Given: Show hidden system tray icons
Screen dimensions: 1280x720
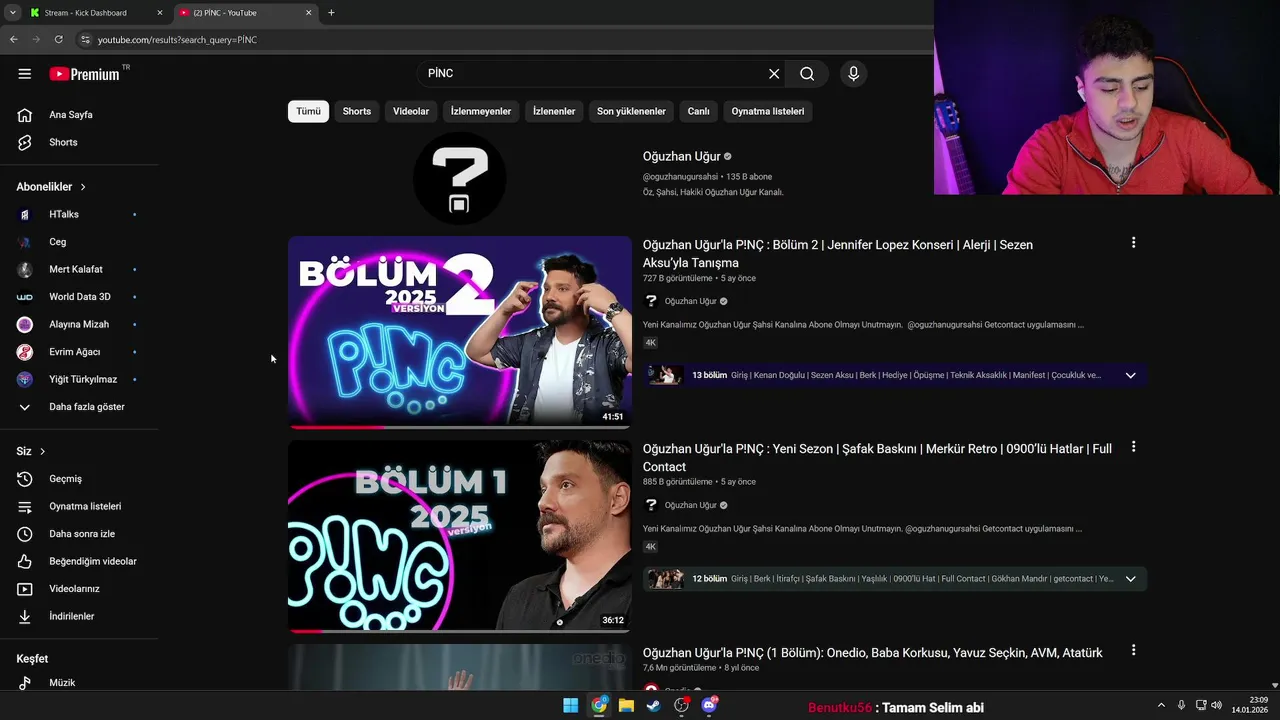Looking at the screenshot, I should point(1161,705).
